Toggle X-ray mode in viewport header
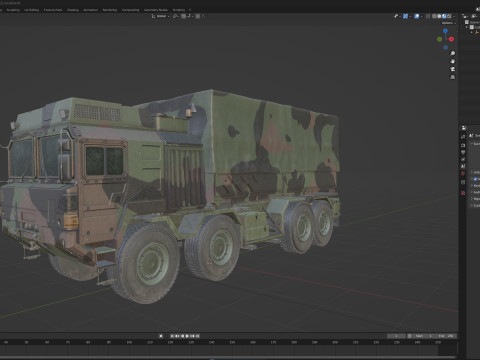Screen dimensions: 480x360 pos(428,16)
